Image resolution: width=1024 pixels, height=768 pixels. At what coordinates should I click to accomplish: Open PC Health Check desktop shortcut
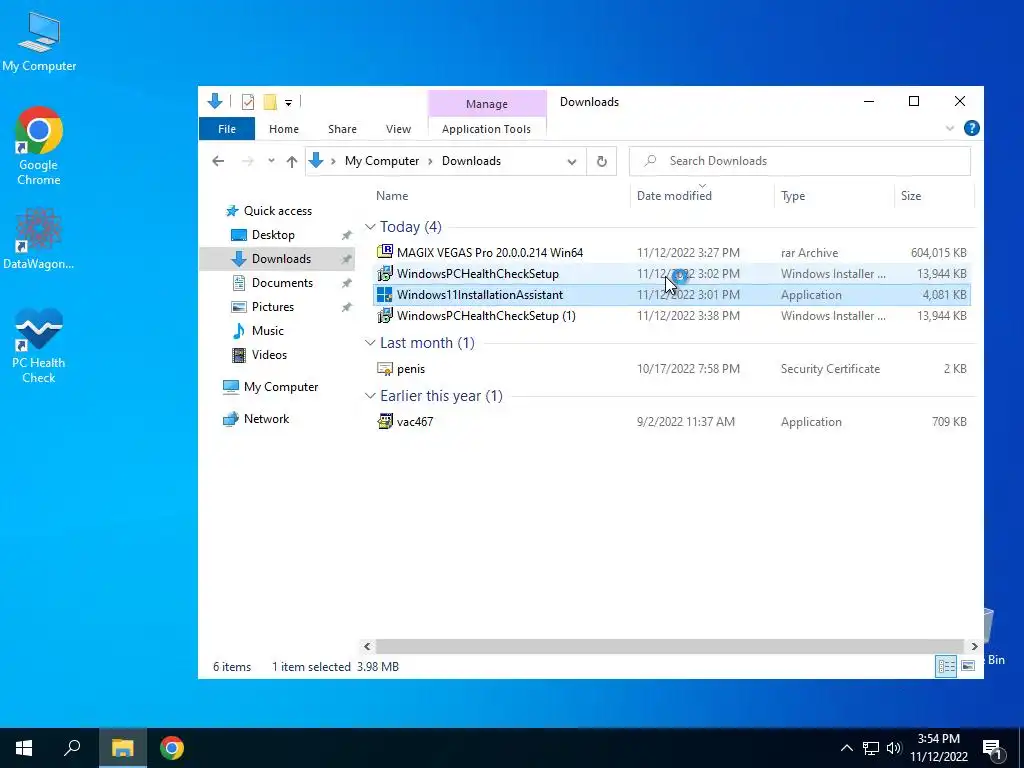click(x=39, y=345)
